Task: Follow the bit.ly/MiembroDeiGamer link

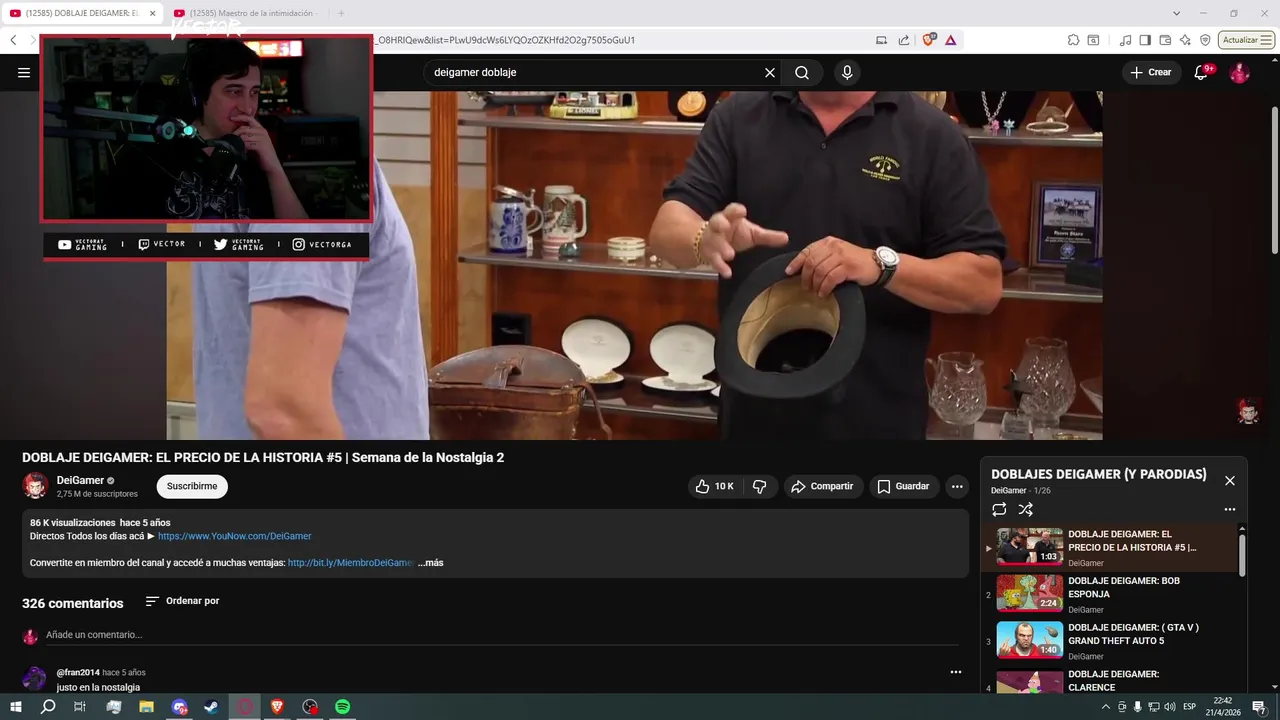Action: coord(351,563)
